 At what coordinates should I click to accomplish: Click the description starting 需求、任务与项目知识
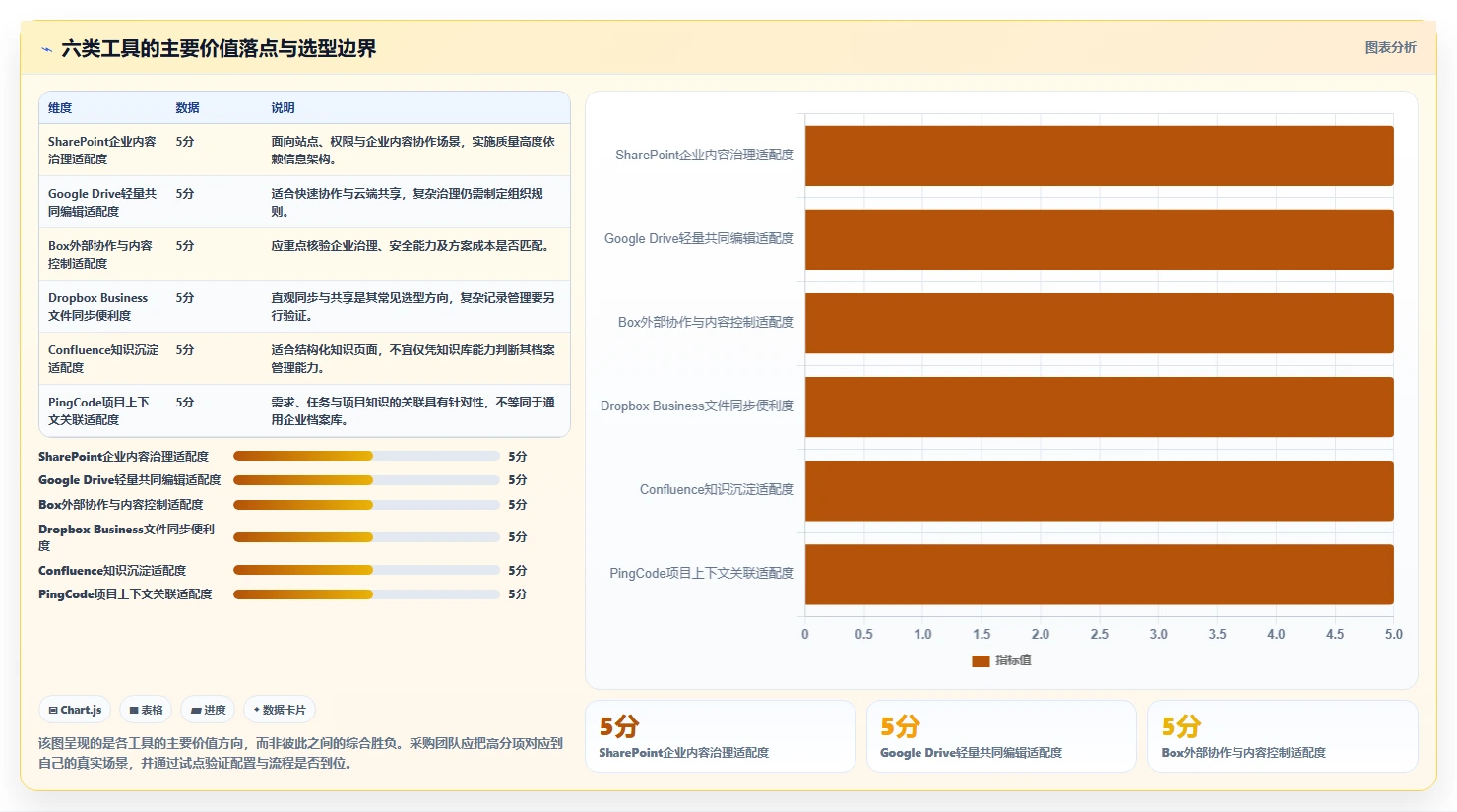(x=413, y=410)
